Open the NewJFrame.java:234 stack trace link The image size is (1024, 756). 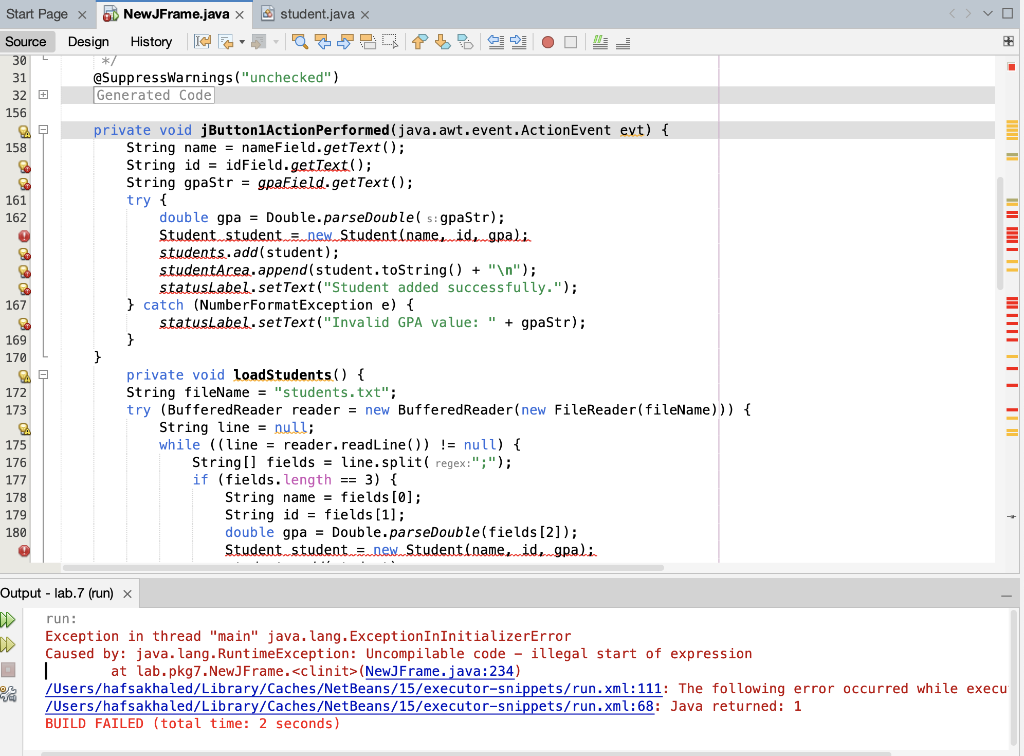[x=441, y=671]
